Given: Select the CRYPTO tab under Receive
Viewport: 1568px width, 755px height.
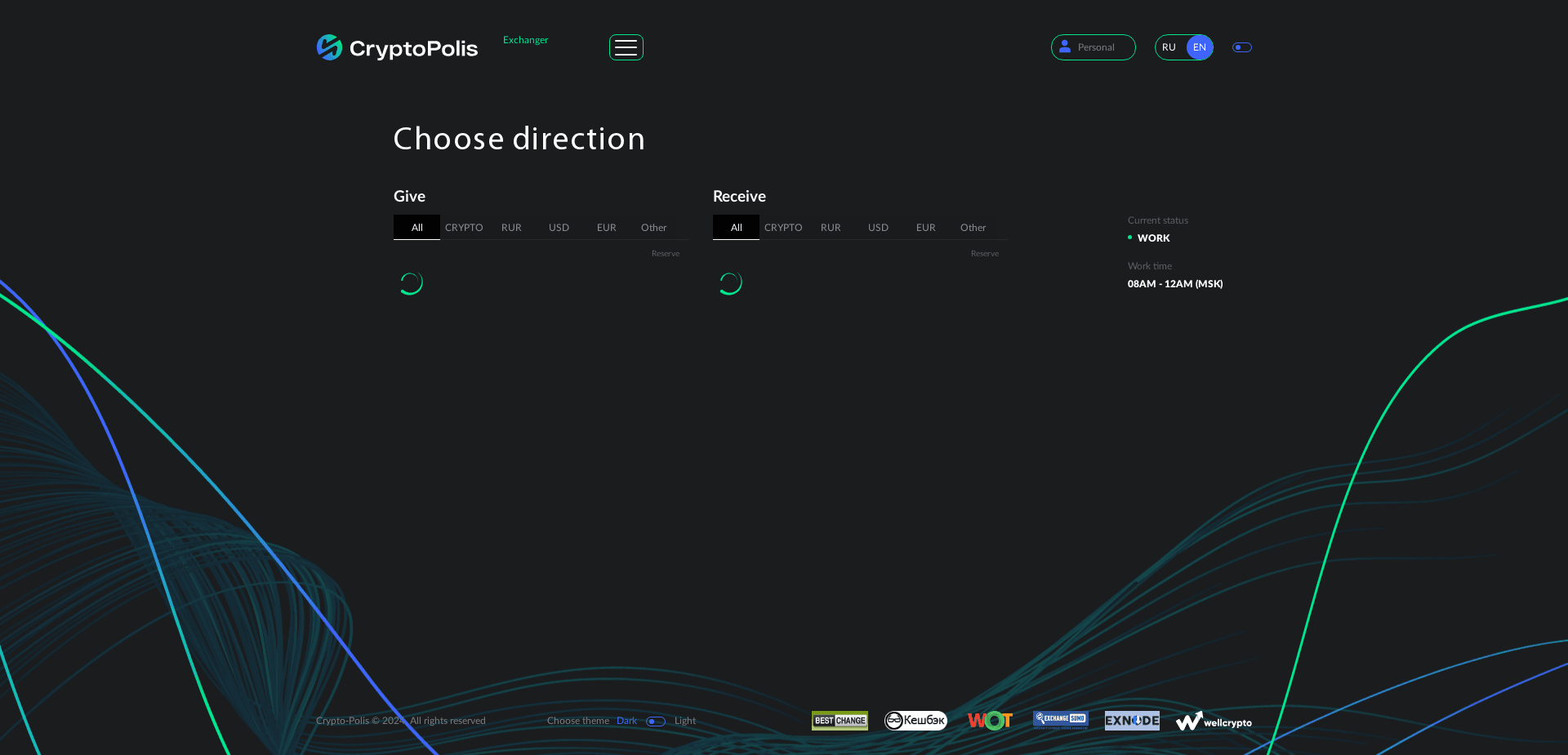Looking at the screenshot, I should tap(783, 228).
